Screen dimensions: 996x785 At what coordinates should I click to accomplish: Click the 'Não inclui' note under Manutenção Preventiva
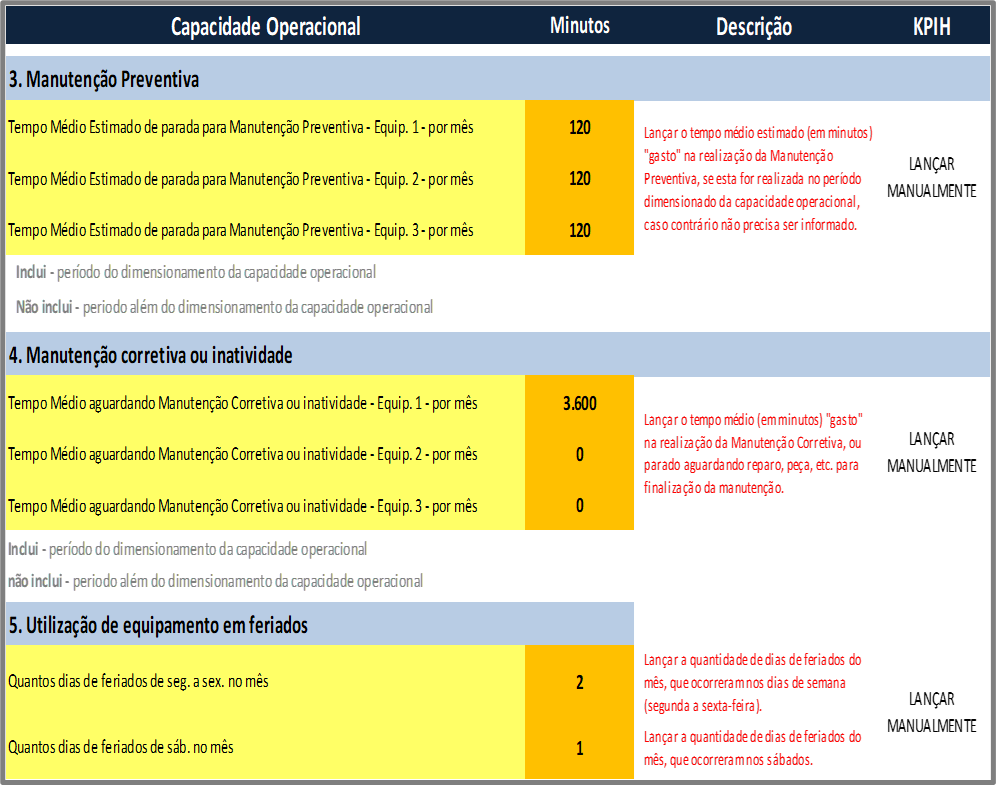click(224, 307)
